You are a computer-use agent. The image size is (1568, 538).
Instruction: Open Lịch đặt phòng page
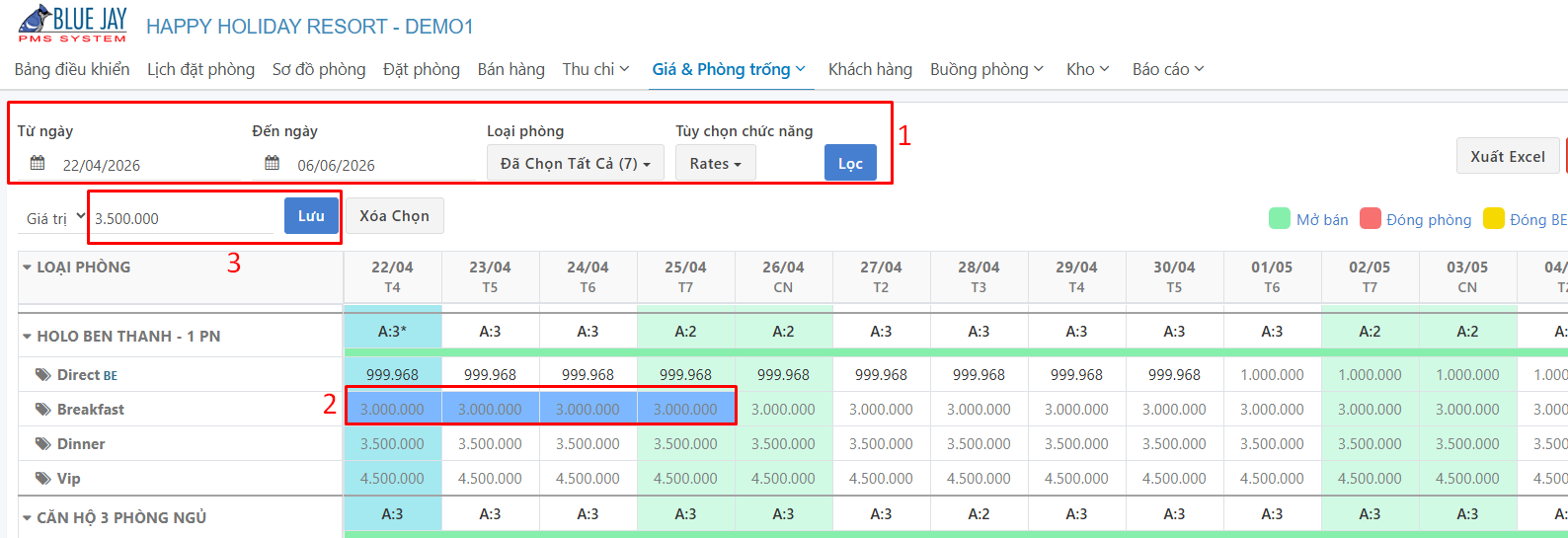point(200,69)
